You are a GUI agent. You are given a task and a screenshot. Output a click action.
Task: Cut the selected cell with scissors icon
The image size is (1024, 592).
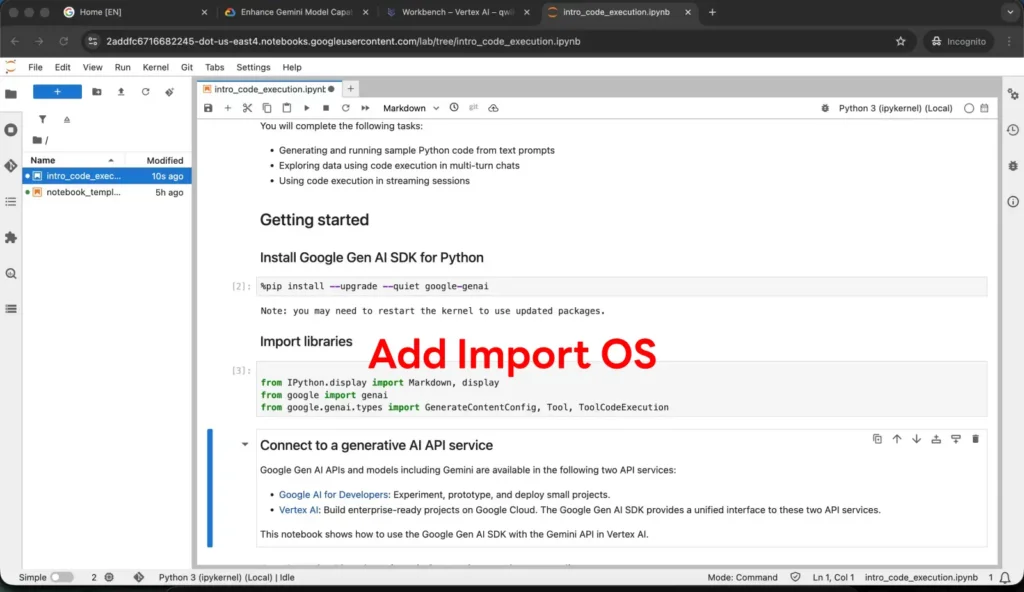247,108
